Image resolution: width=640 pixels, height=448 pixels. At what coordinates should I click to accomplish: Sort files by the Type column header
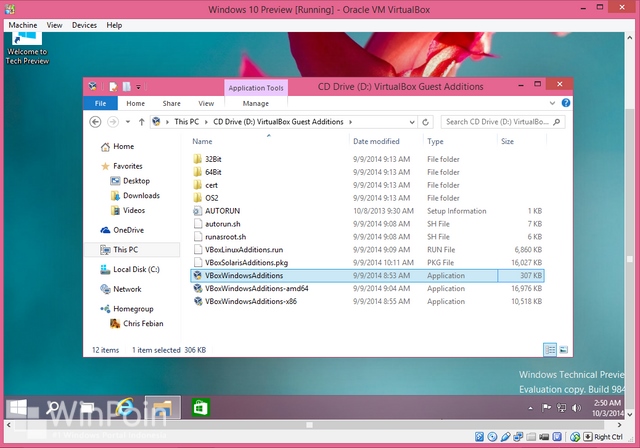pyautogui.click(x=435, y=141)
